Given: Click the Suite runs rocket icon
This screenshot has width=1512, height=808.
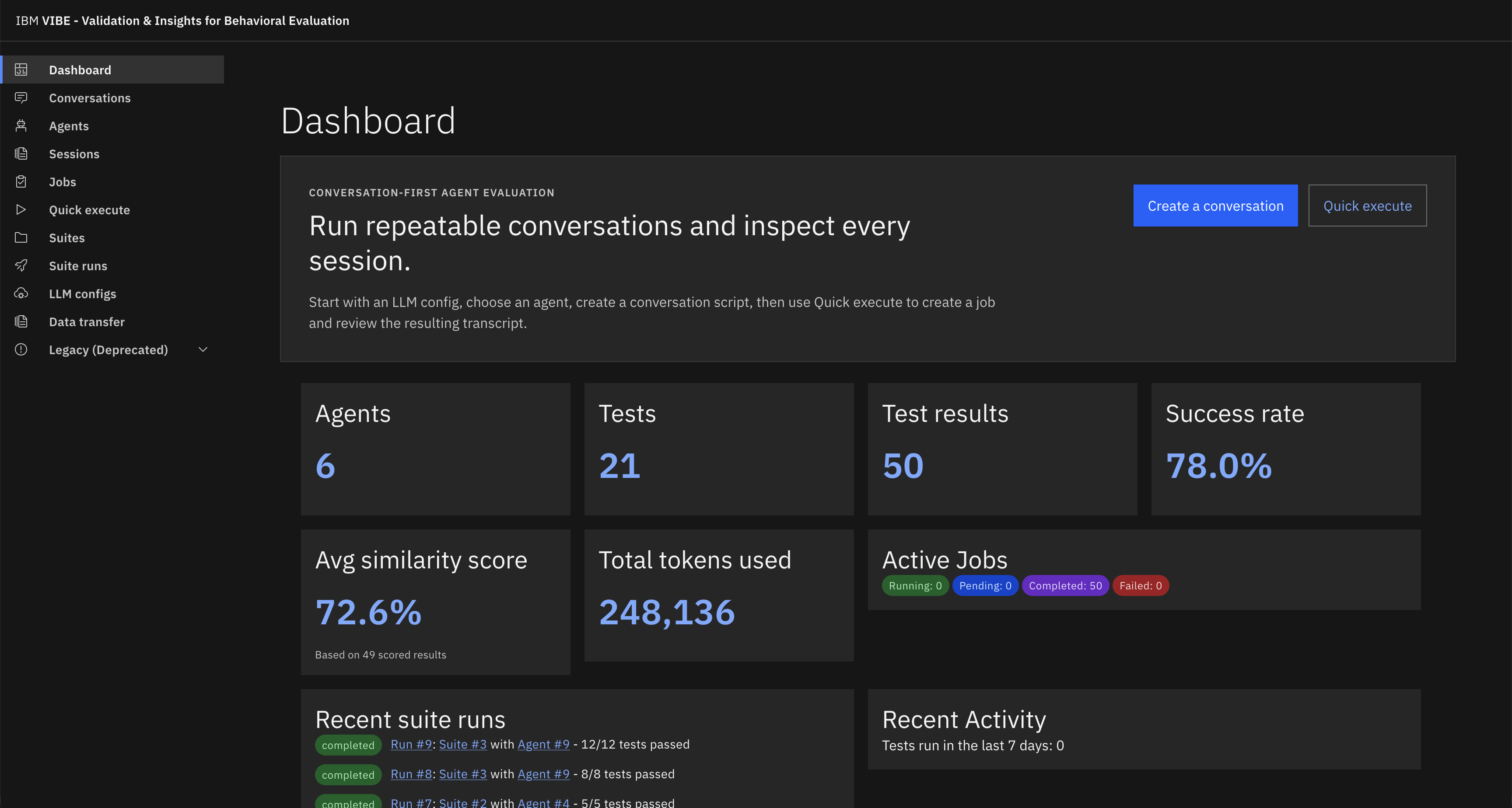Looking at the screenshot, I should click(21, 265).
